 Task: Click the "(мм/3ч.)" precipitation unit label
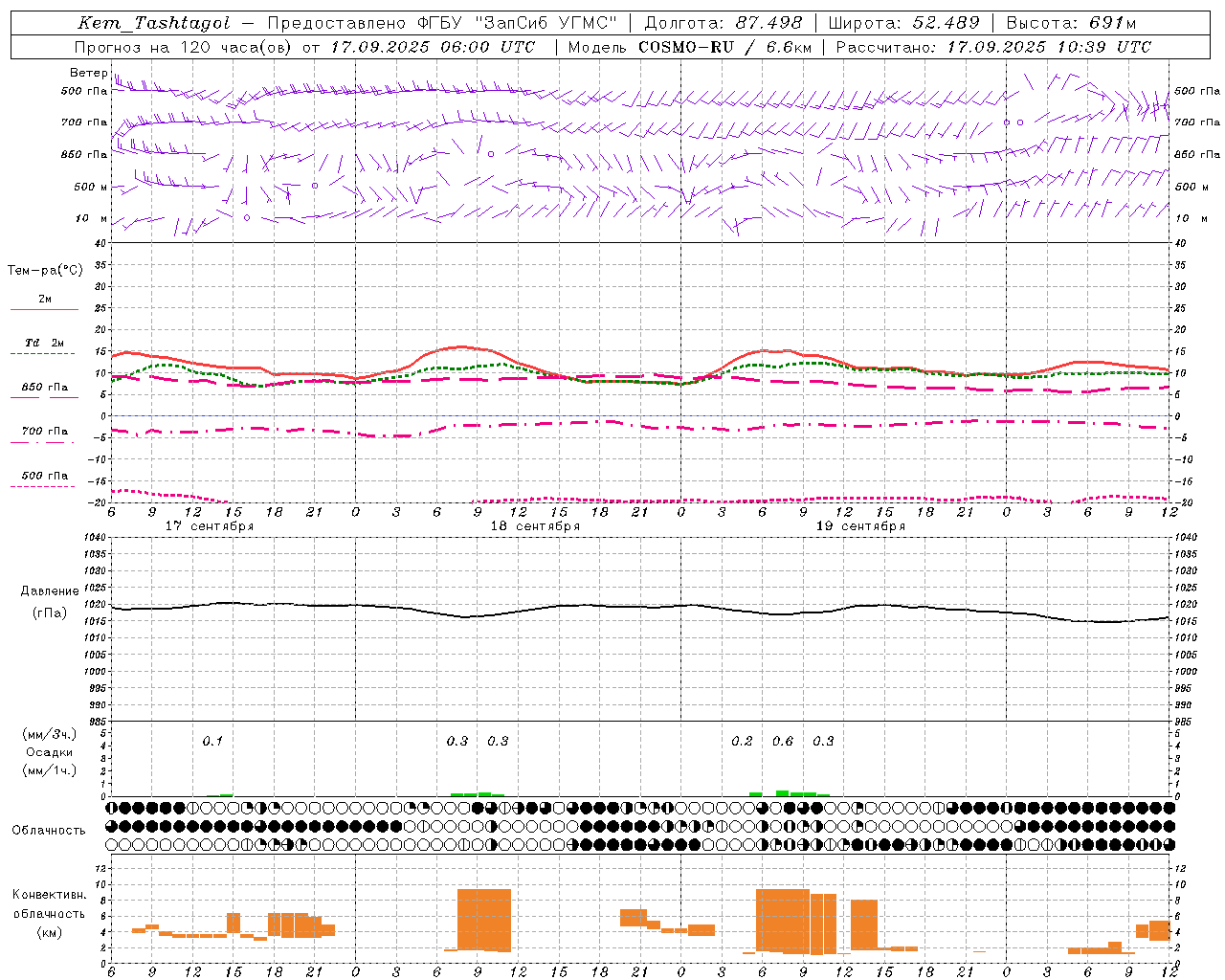50,734
